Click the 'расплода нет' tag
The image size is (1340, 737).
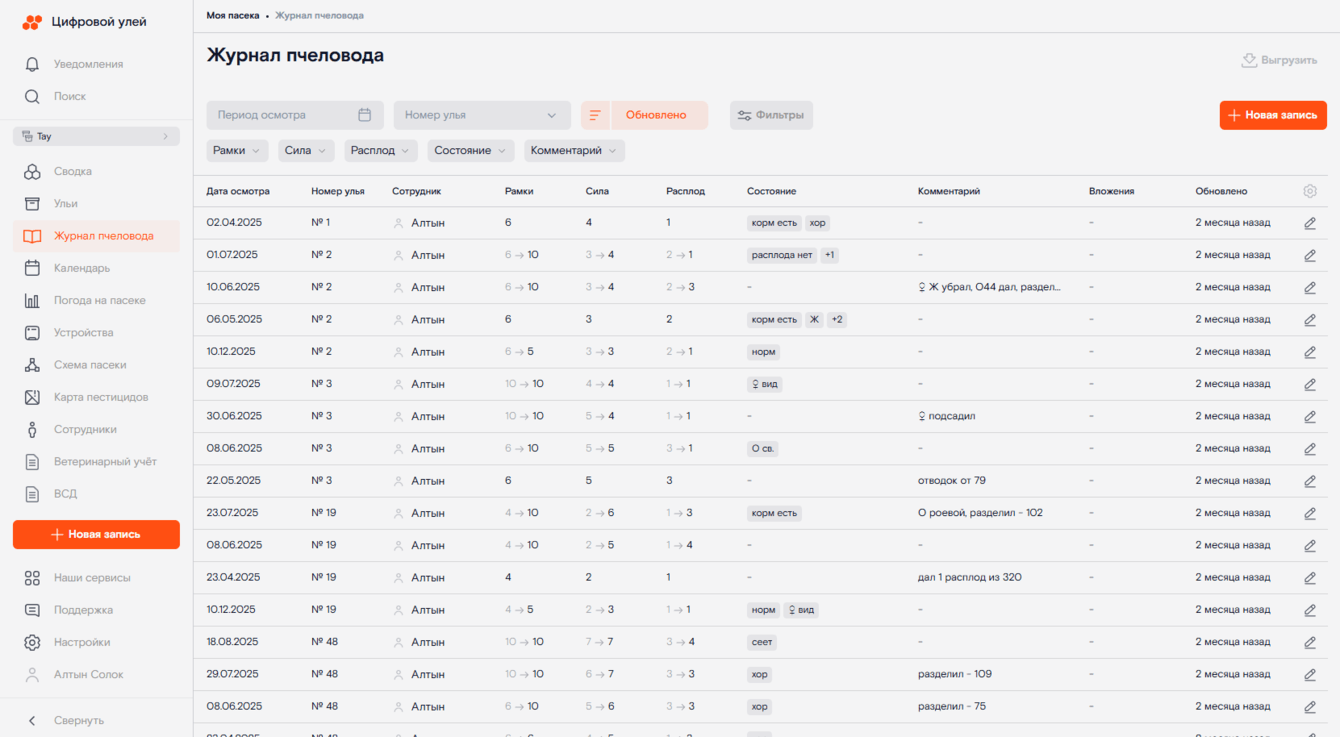pyautogui.click(x=782, y=255)
